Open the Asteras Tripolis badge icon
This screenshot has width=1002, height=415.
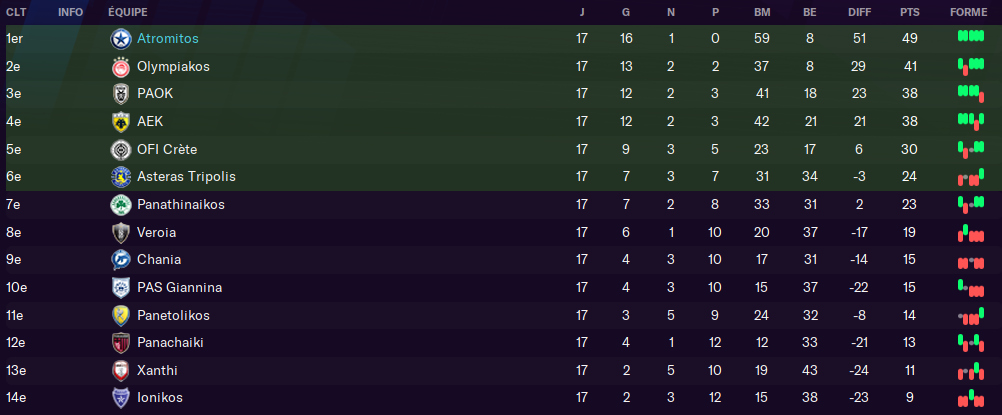121,176
